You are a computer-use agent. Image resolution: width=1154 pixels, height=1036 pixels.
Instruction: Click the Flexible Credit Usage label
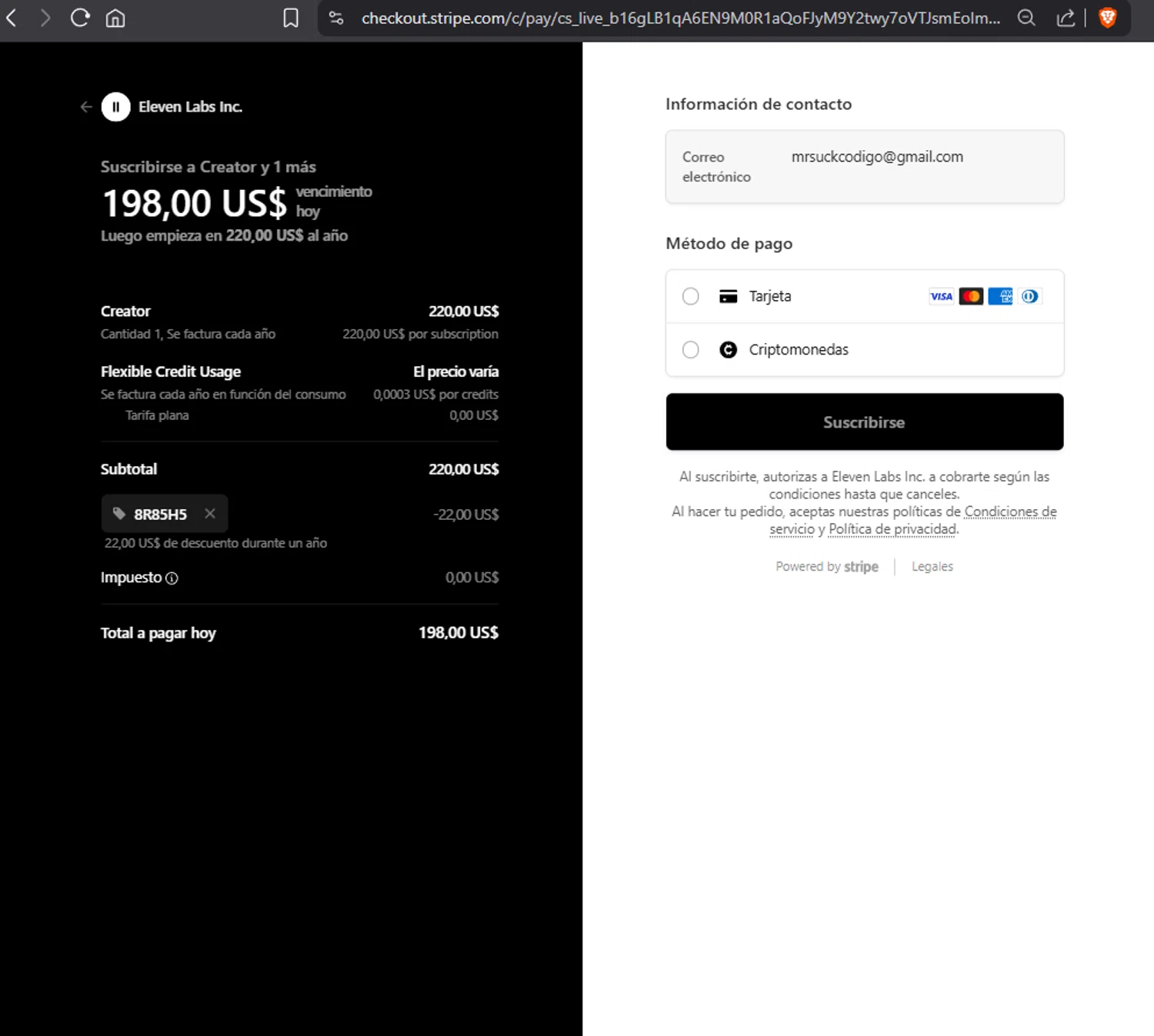[x=171, y=371]
